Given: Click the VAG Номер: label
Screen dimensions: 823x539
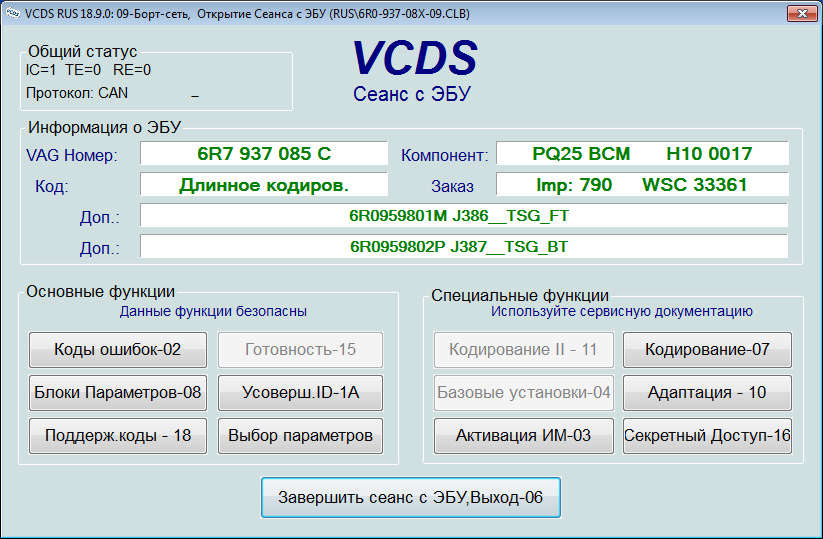Looking at the screenshot, I should pyautogui.click(x=72, y=155).
